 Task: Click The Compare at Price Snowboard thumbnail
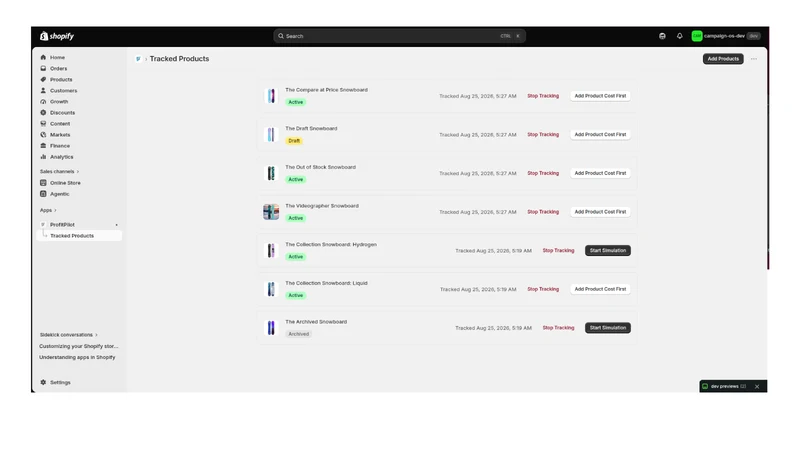[x=271, y=96]
